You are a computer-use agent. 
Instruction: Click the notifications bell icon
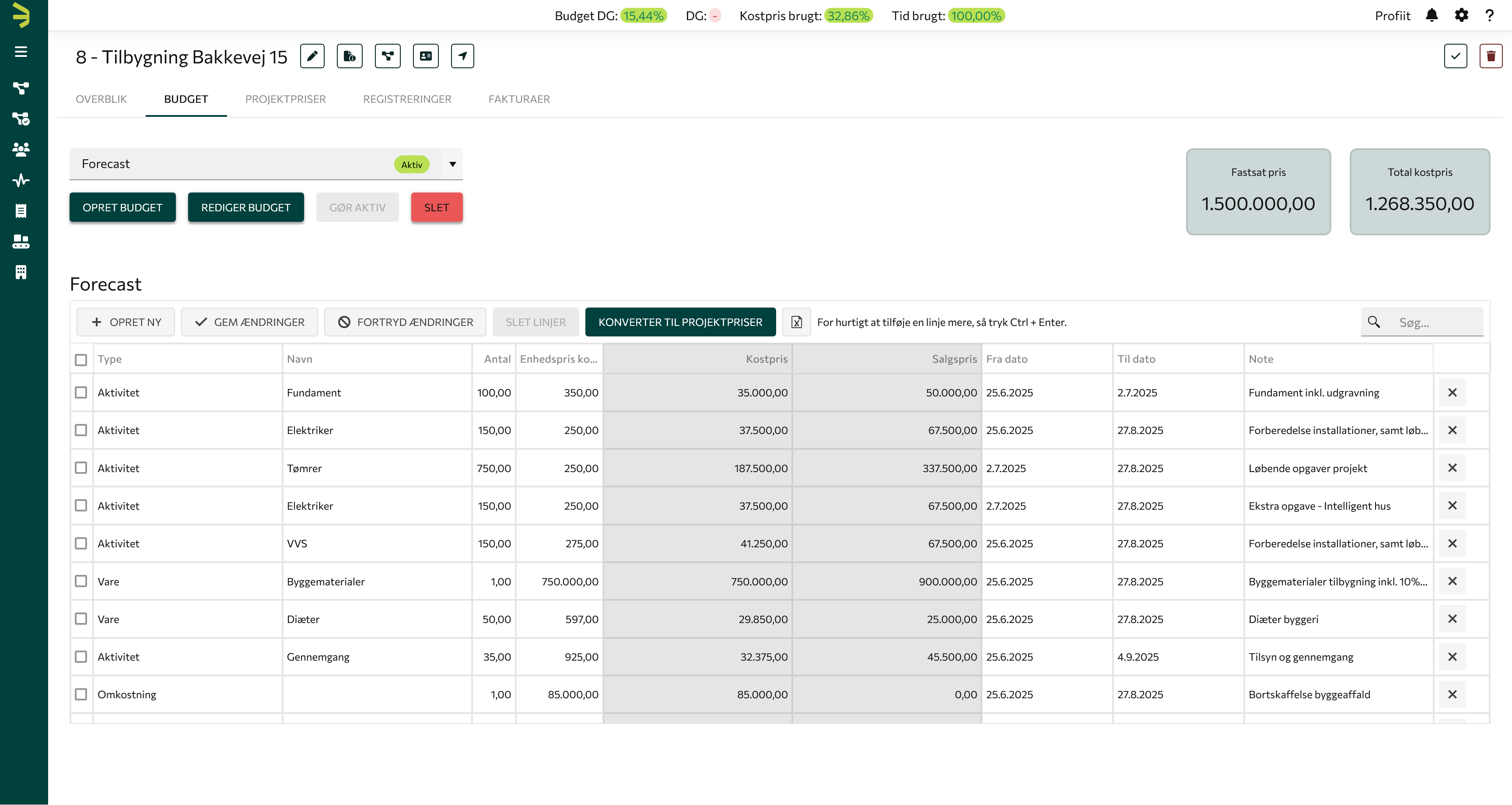click(1431, 16)
